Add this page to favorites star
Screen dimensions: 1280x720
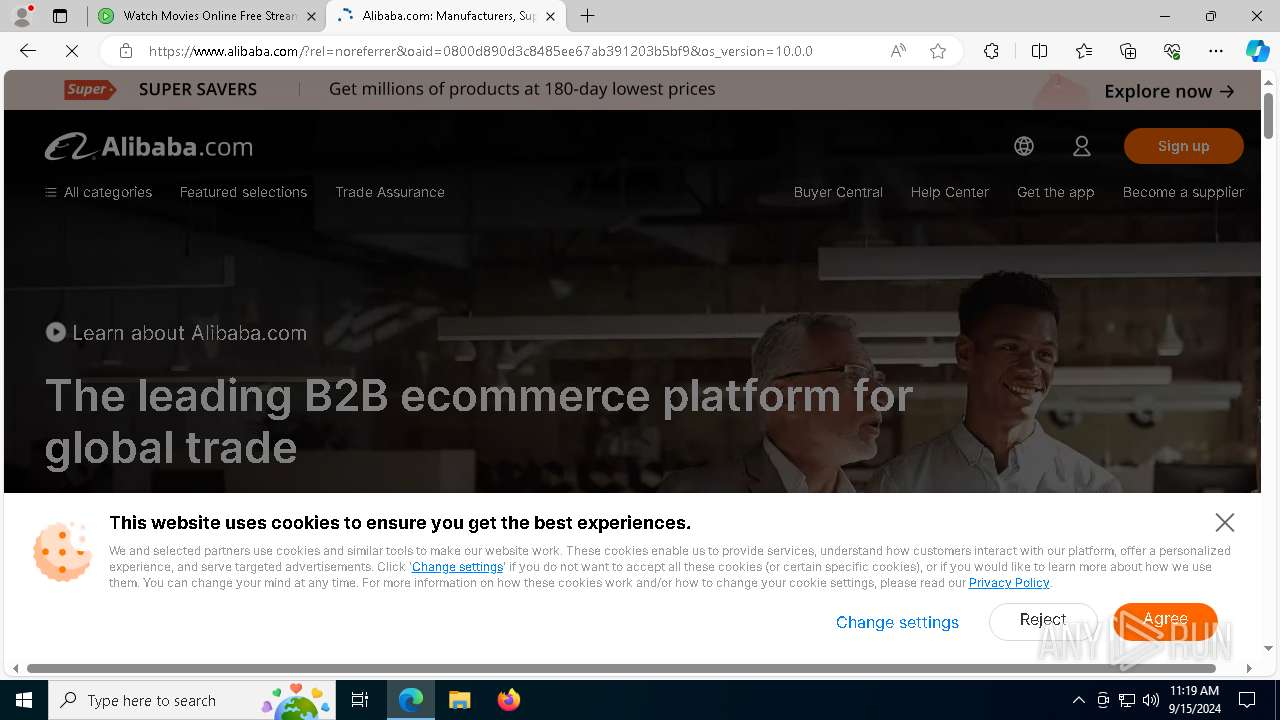click(938, 51)
